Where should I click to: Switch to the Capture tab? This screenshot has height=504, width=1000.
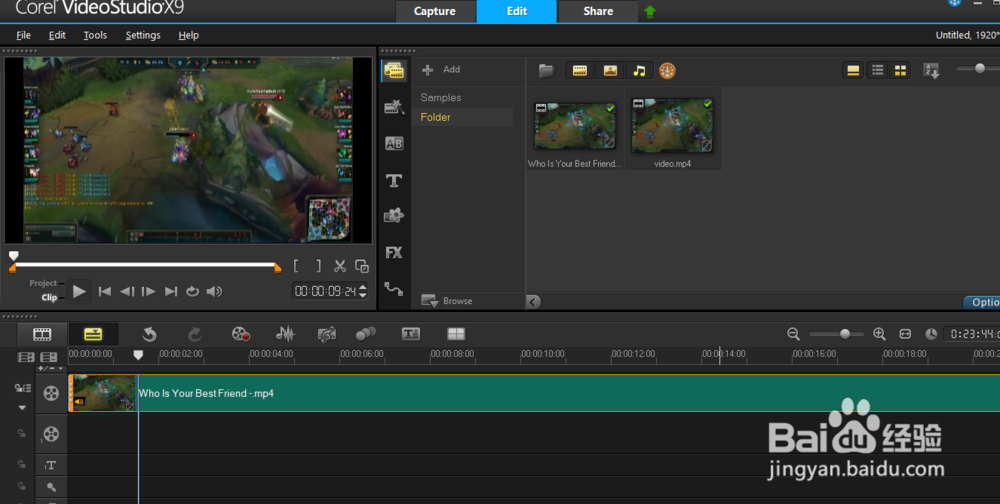coord(435,11)
